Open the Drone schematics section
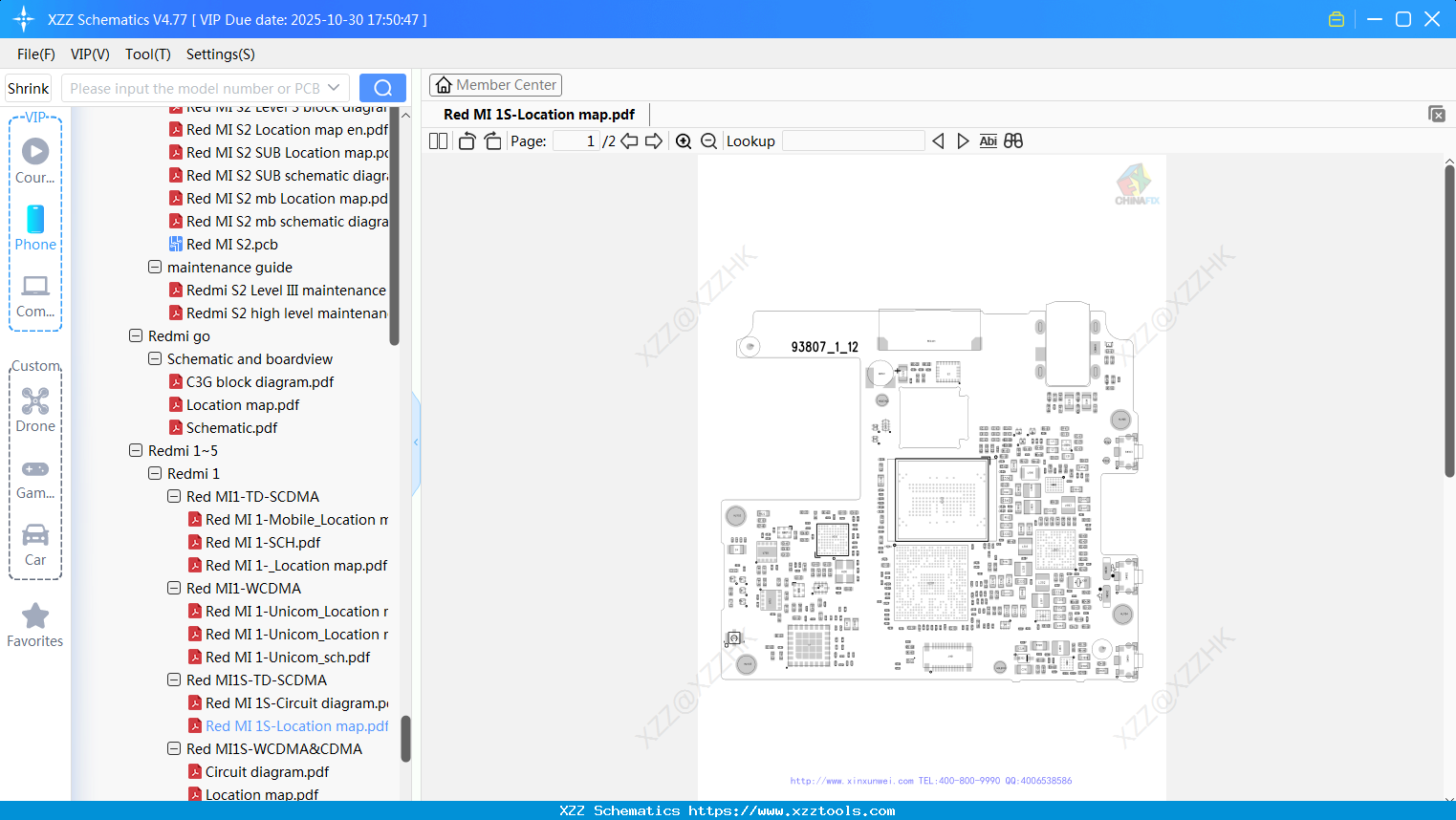 (x=35, y=409)
